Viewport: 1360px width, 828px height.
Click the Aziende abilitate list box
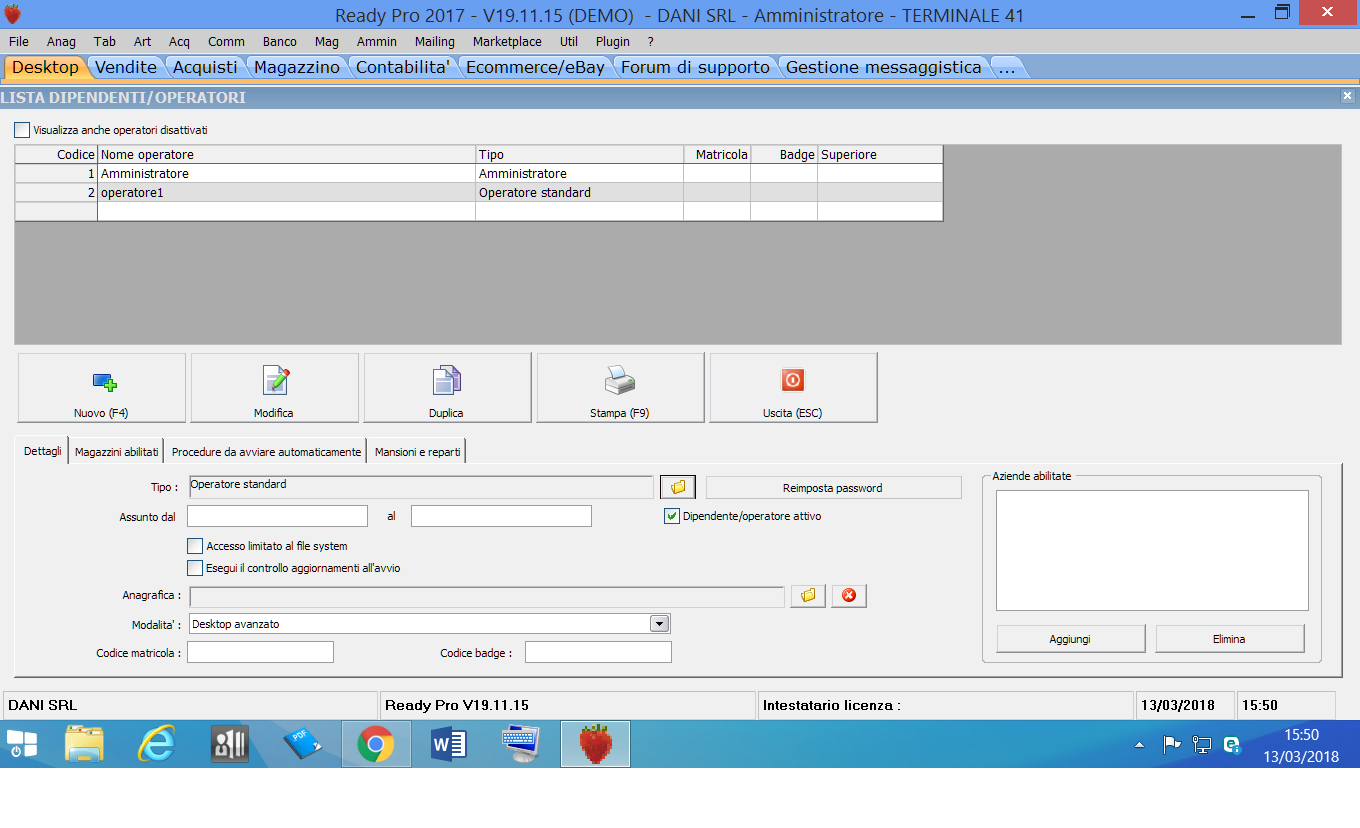click(1152, 550)
